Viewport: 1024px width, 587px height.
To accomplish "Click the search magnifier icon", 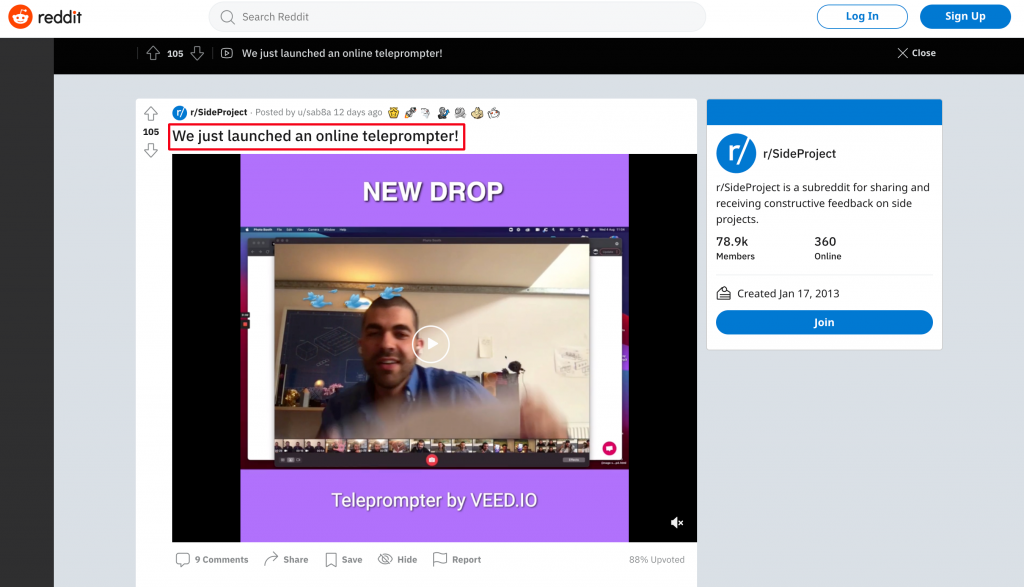I will click(x=227, y=17).
